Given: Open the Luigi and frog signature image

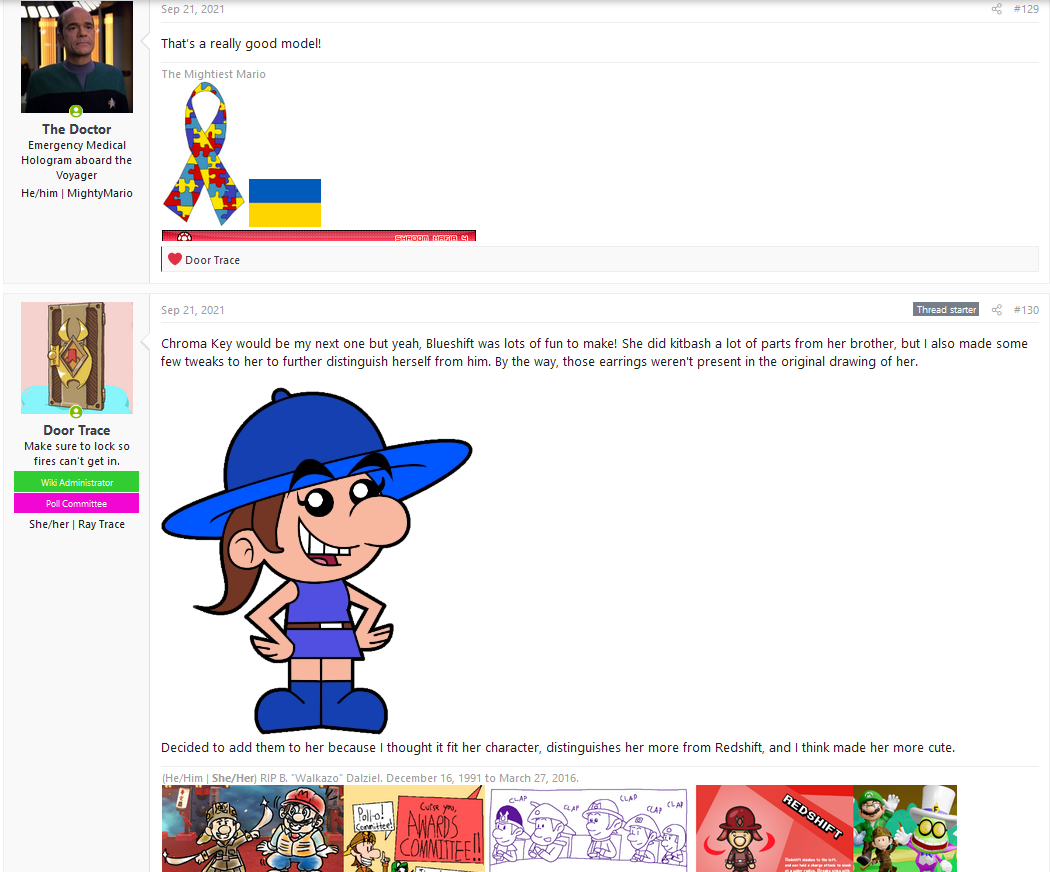Looking at the screenshot, I should click(x=905, y=828).
